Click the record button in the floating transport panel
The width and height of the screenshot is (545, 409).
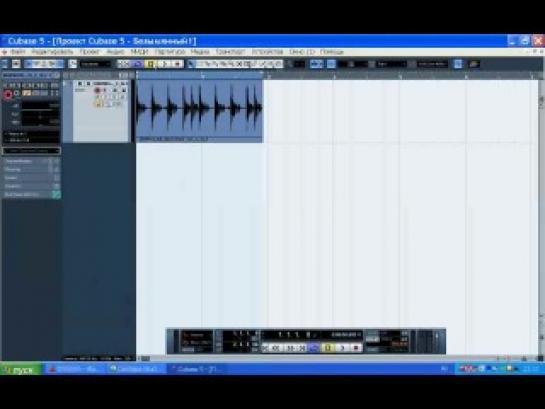356,347
